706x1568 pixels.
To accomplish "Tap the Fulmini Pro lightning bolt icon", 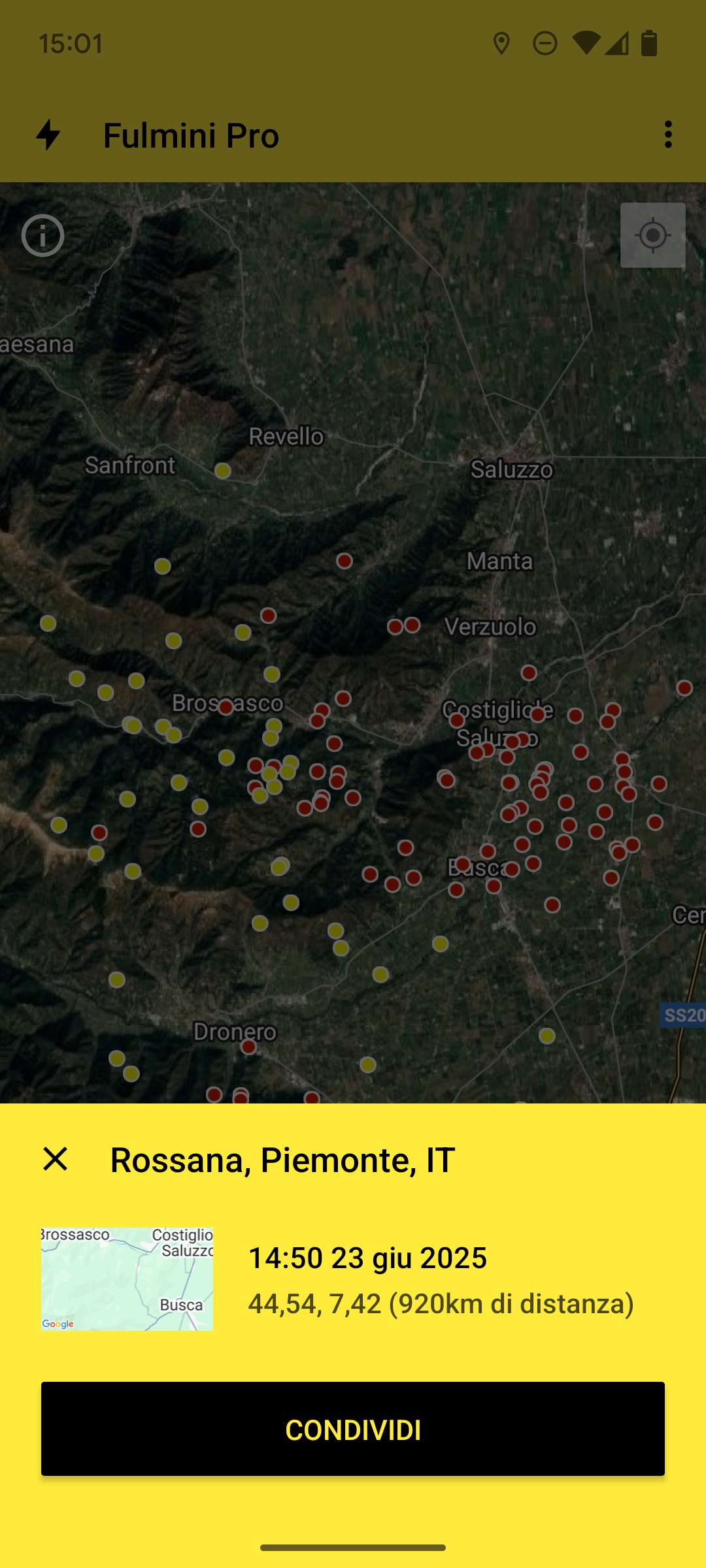I will (x=48, y=135).
